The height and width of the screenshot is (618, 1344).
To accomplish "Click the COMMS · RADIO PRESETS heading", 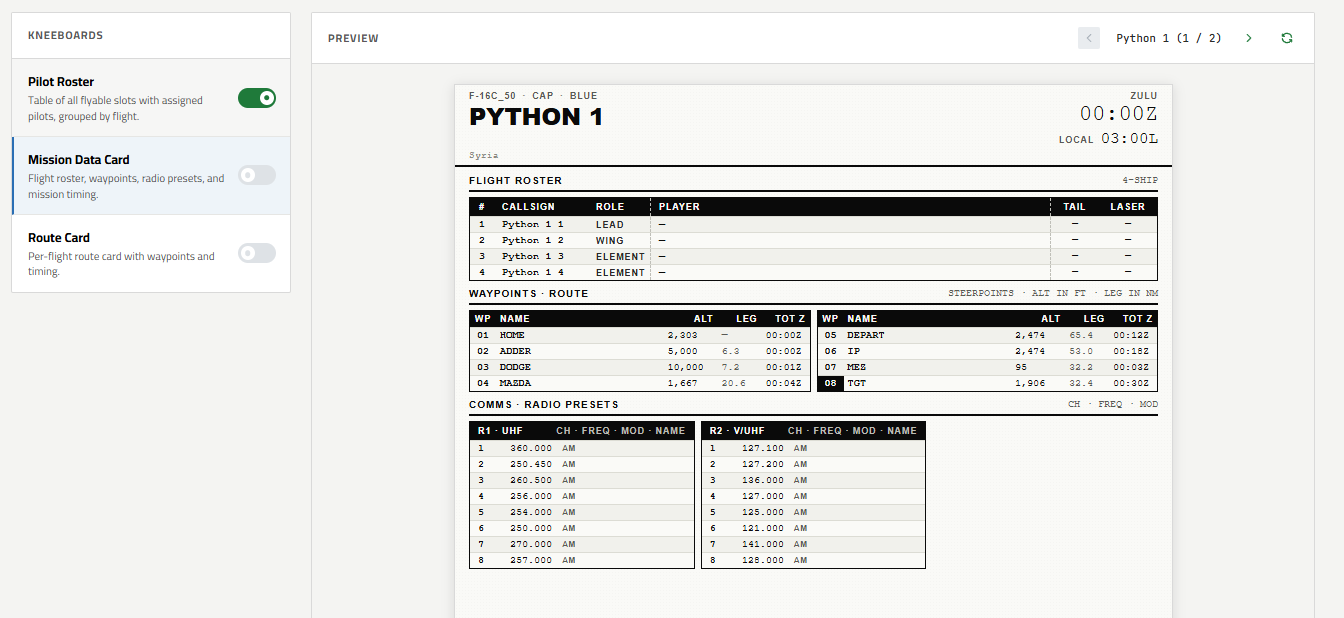I will [x=543, y=405].
